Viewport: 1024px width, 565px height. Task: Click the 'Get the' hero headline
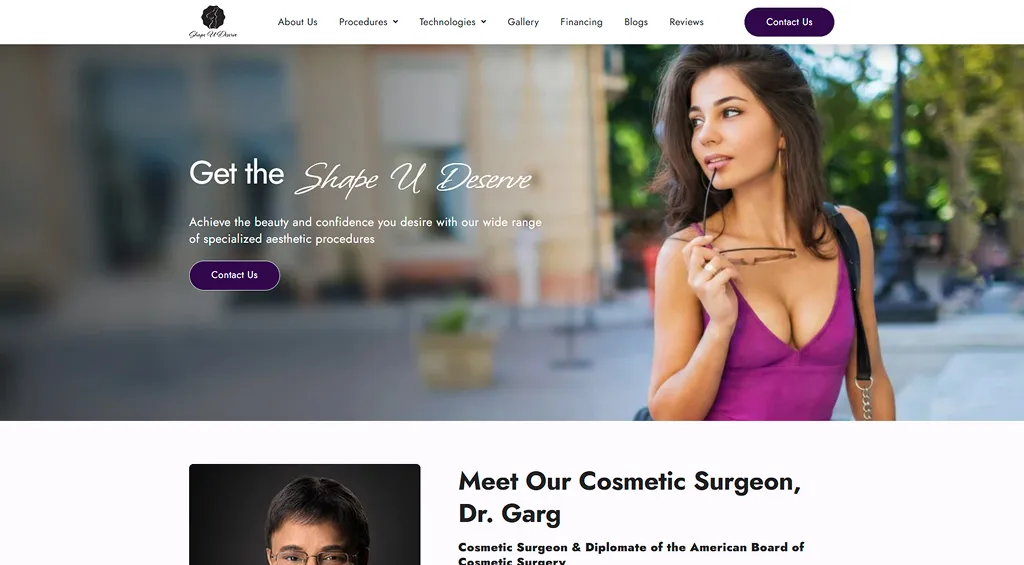point(236,173)
